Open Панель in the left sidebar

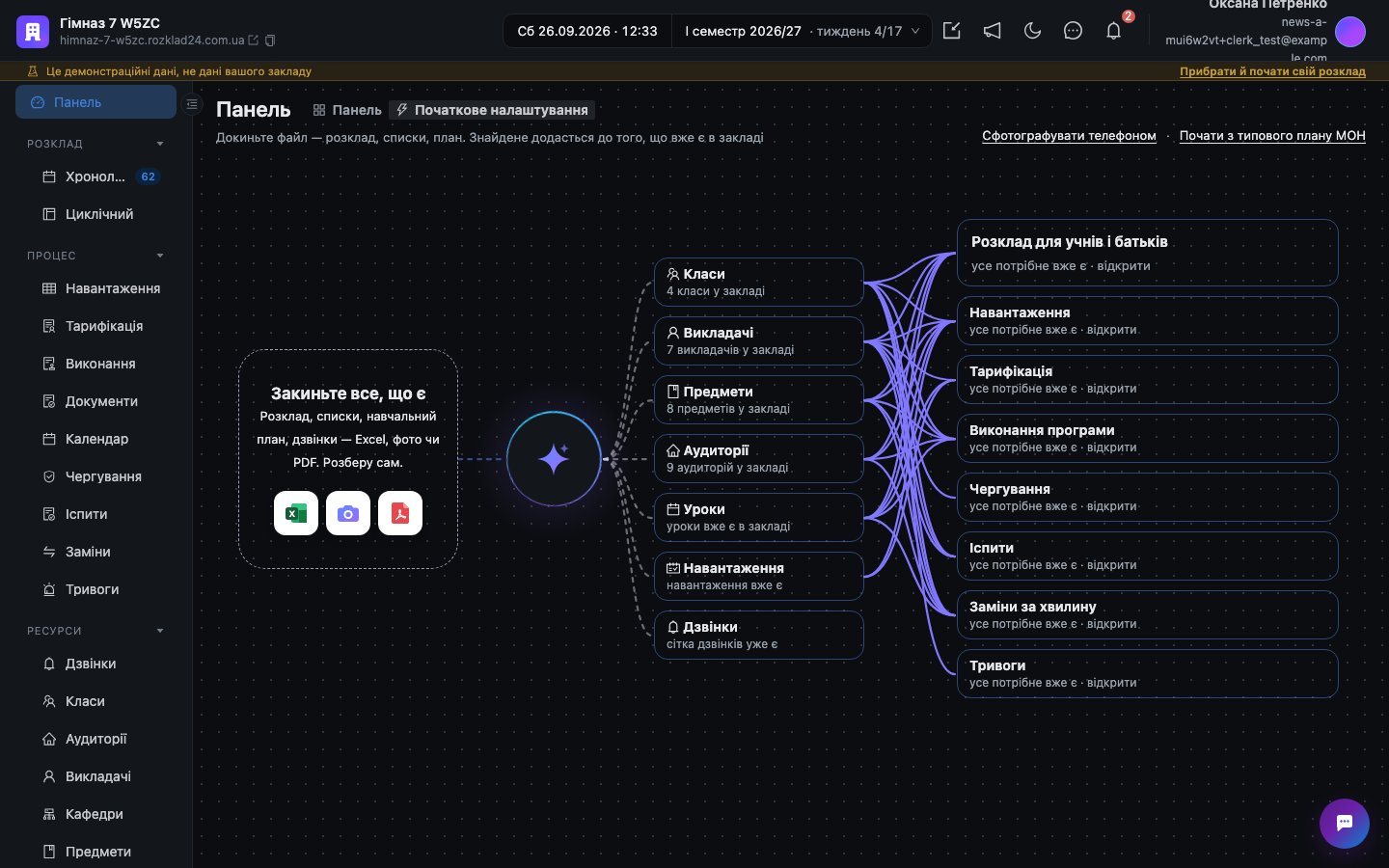(x=95, y=102)
